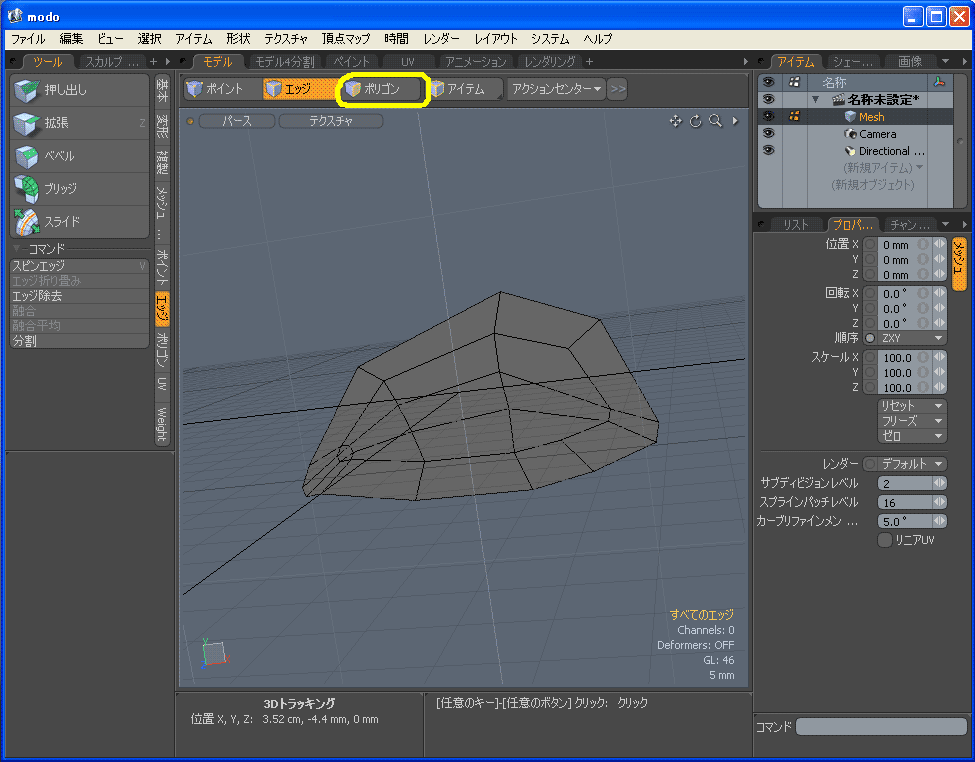This screenshot has height=762, width=975.
Task: Click the viewport pan (move) icon
Action: pos(675,121)
